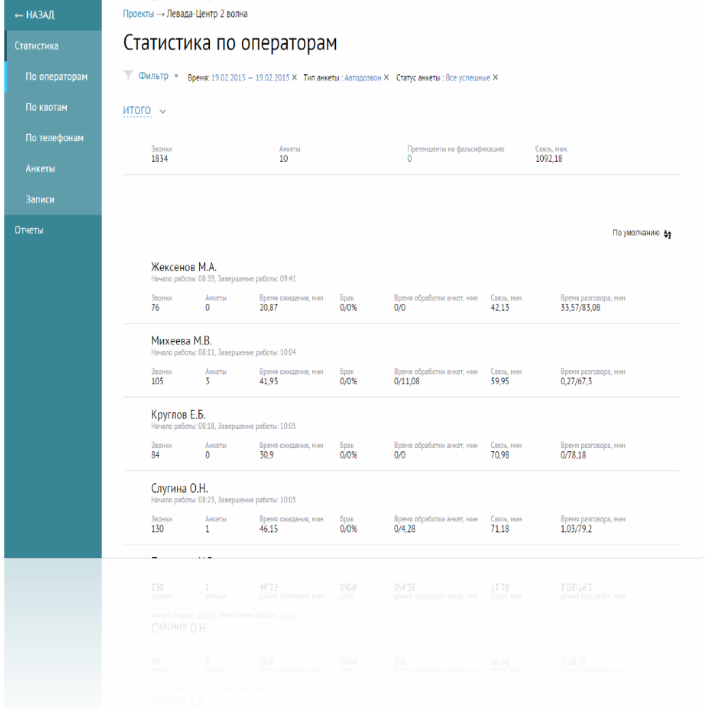Click Круглов's calls count 84
The height and width of the screenshot is (709, 706).
click(x=155, y=455)
